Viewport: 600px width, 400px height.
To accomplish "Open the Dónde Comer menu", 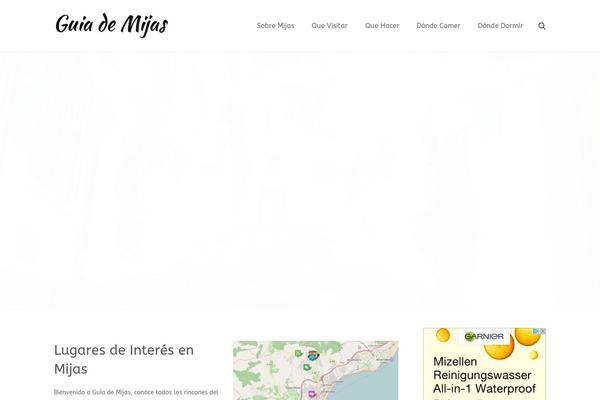I will [438, 26].
